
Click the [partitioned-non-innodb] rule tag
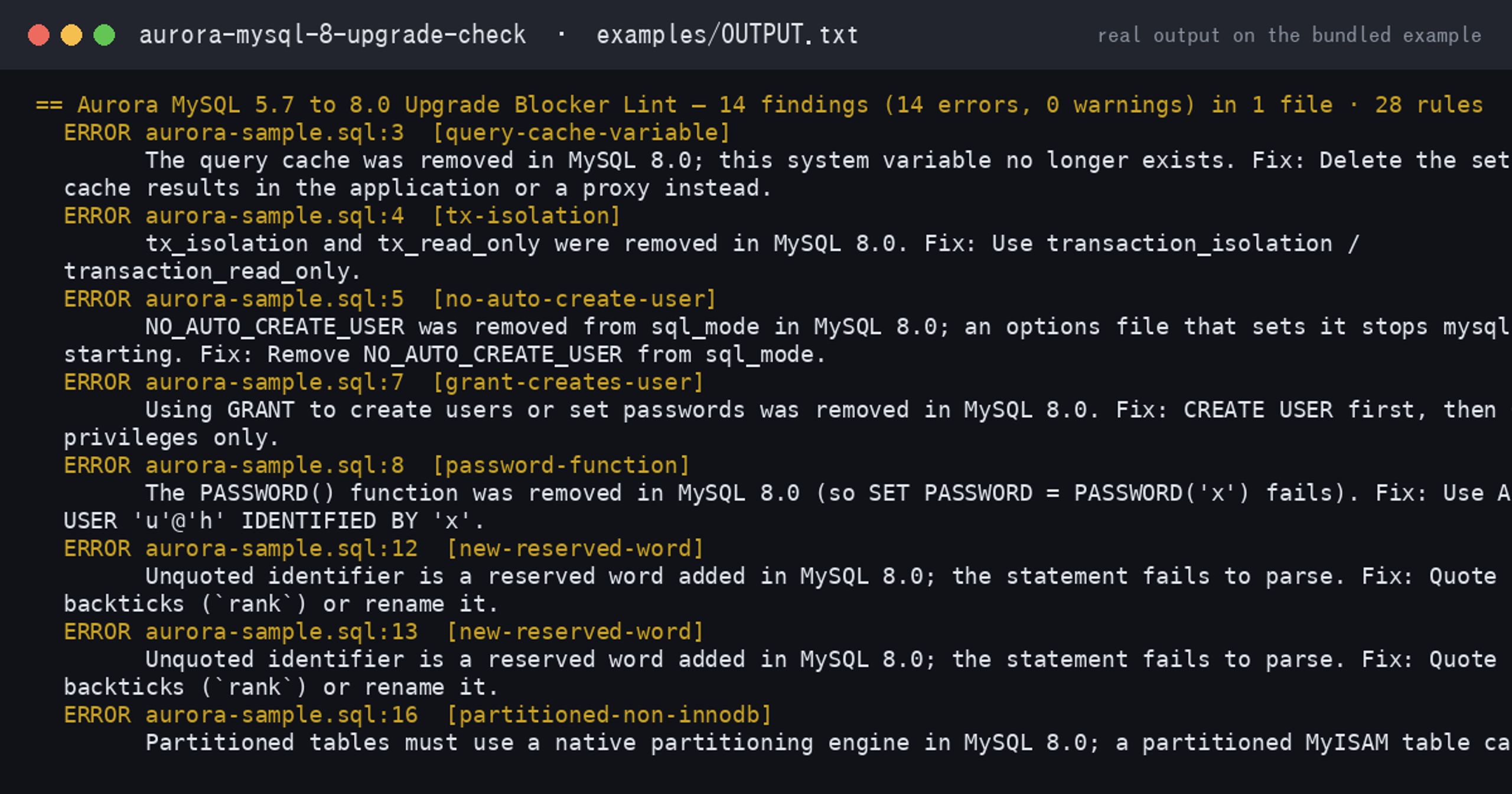[x=609, y=716]
